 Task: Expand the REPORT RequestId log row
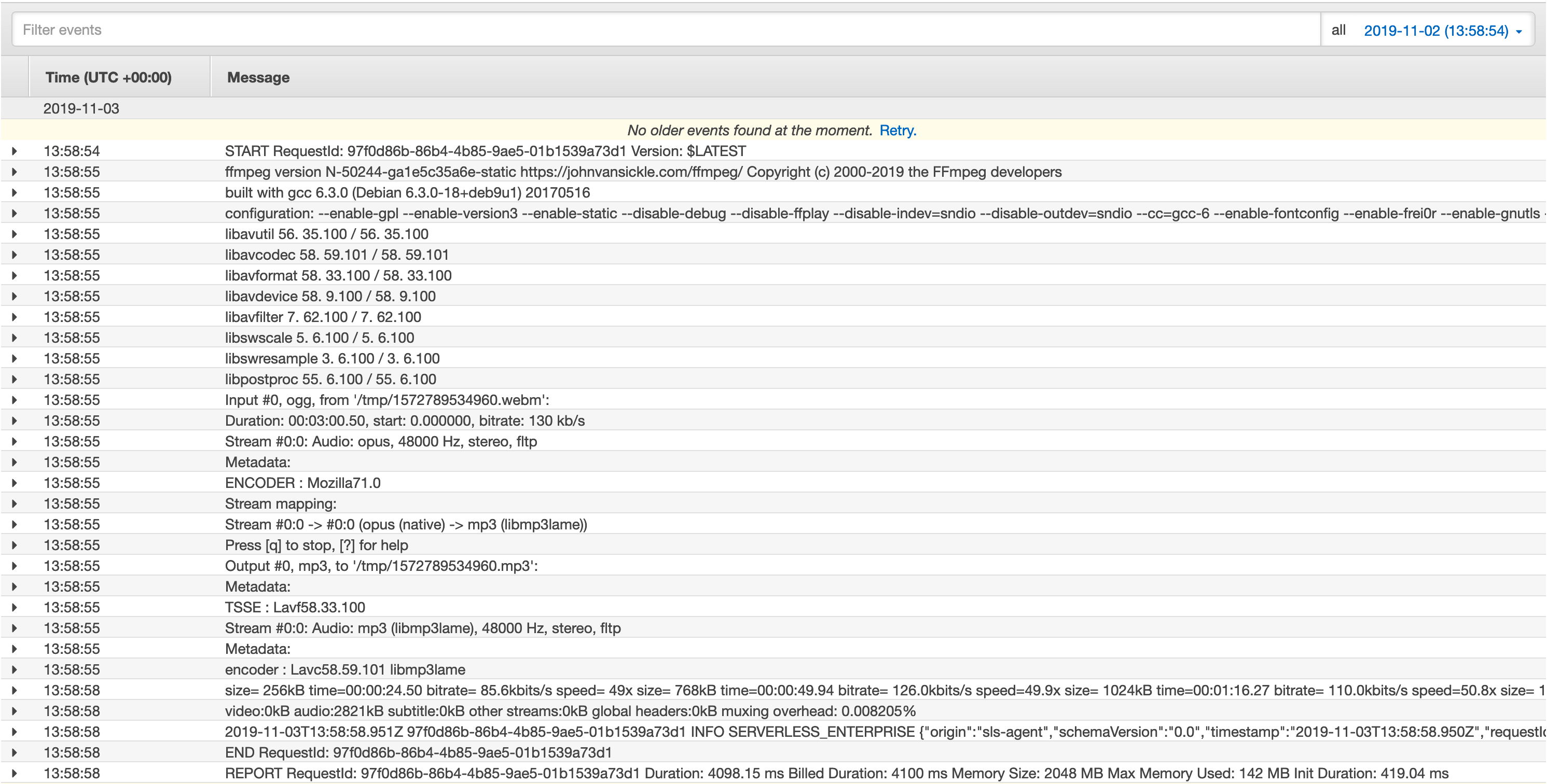(x=15, y=773)
